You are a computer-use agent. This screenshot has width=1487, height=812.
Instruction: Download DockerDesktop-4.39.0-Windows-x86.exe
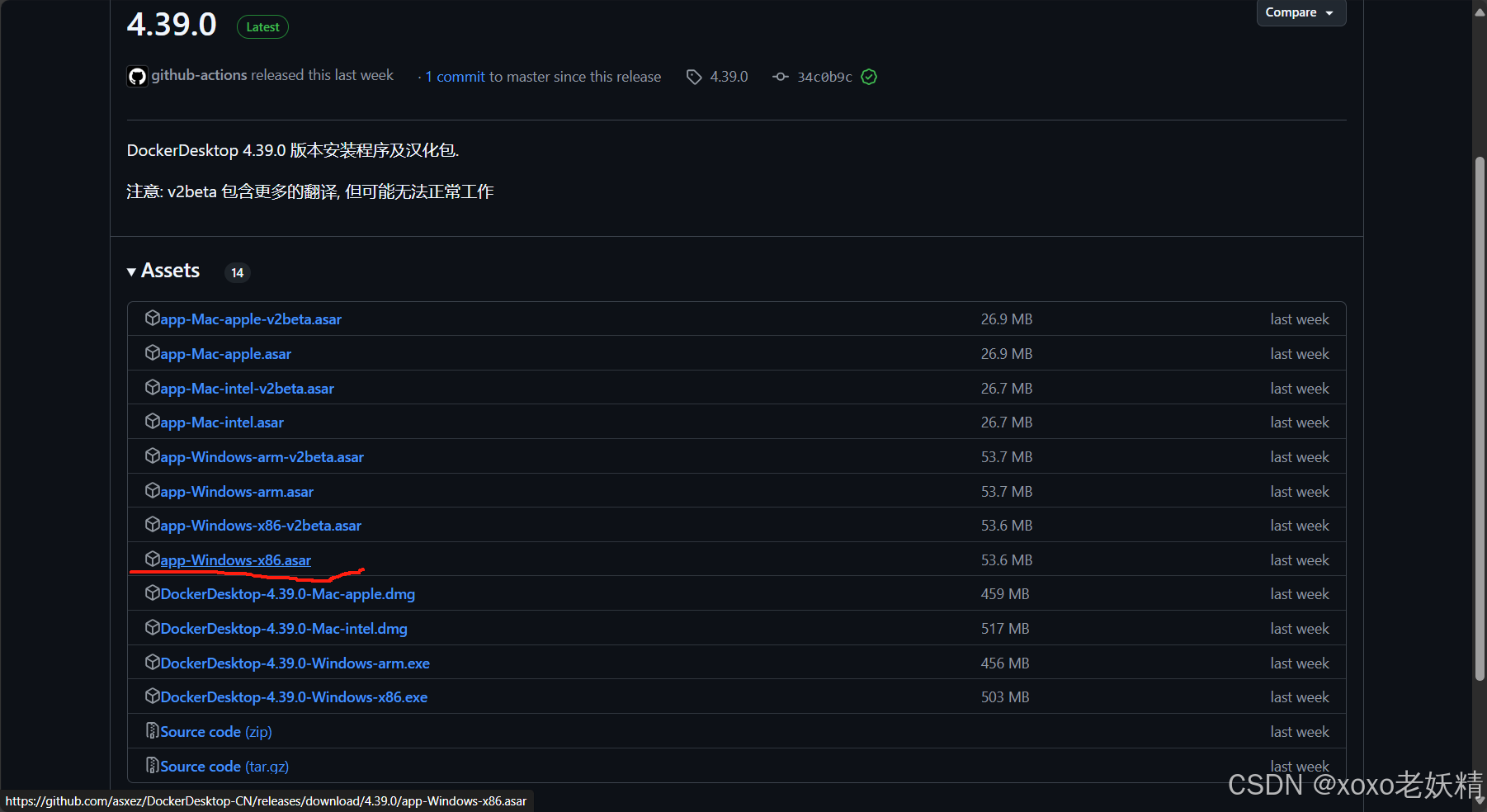[294, 697]
